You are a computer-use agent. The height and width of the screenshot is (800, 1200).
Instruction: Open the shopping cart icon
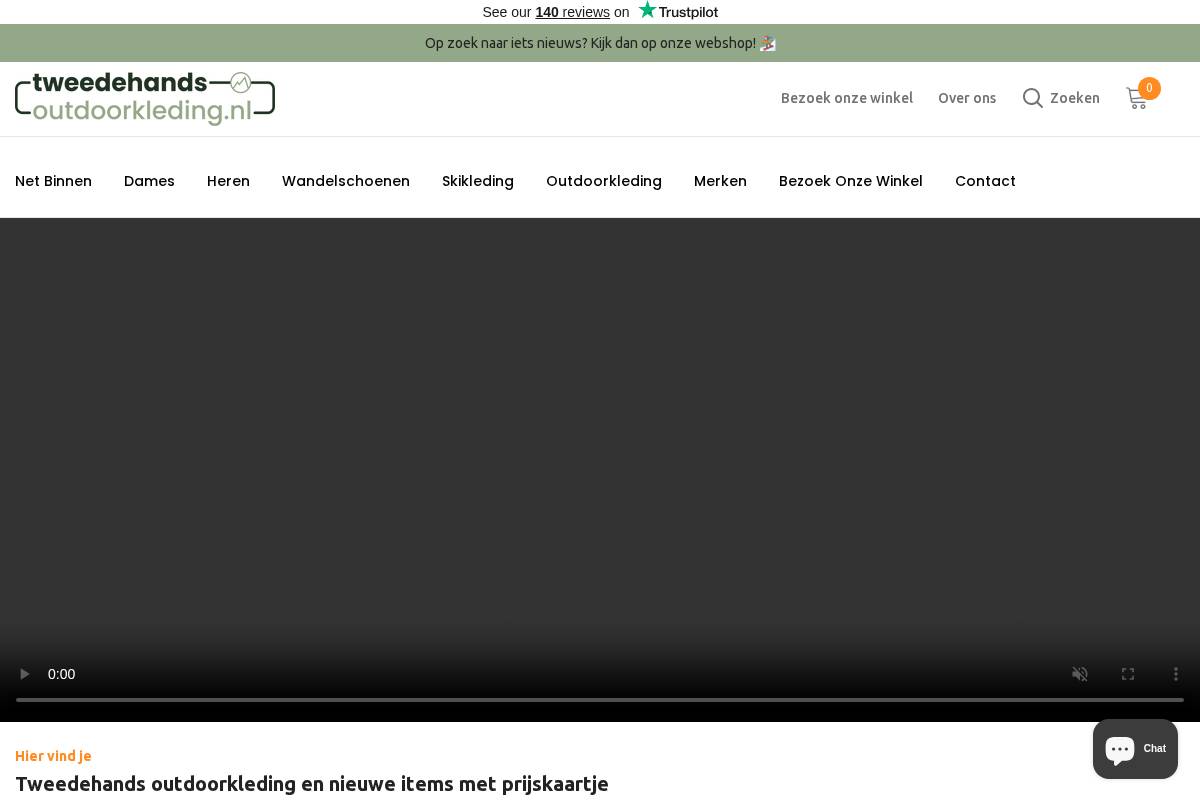click(x=1137, y=98)
